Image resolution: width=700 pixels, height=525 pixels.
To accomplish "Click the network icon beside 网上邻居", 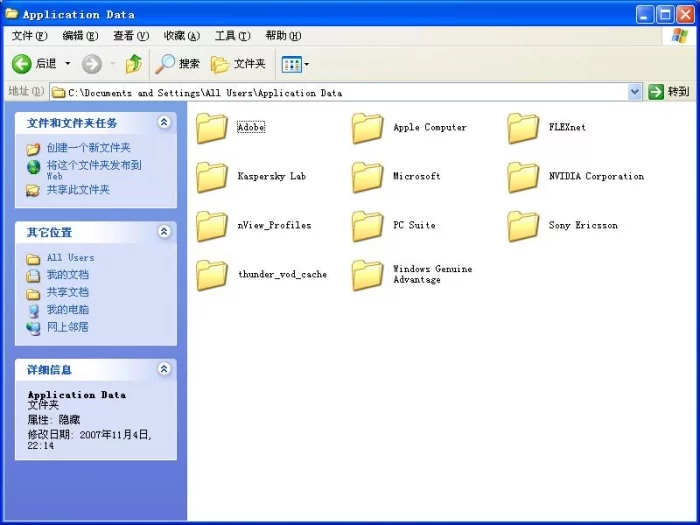I will (33, 328).
